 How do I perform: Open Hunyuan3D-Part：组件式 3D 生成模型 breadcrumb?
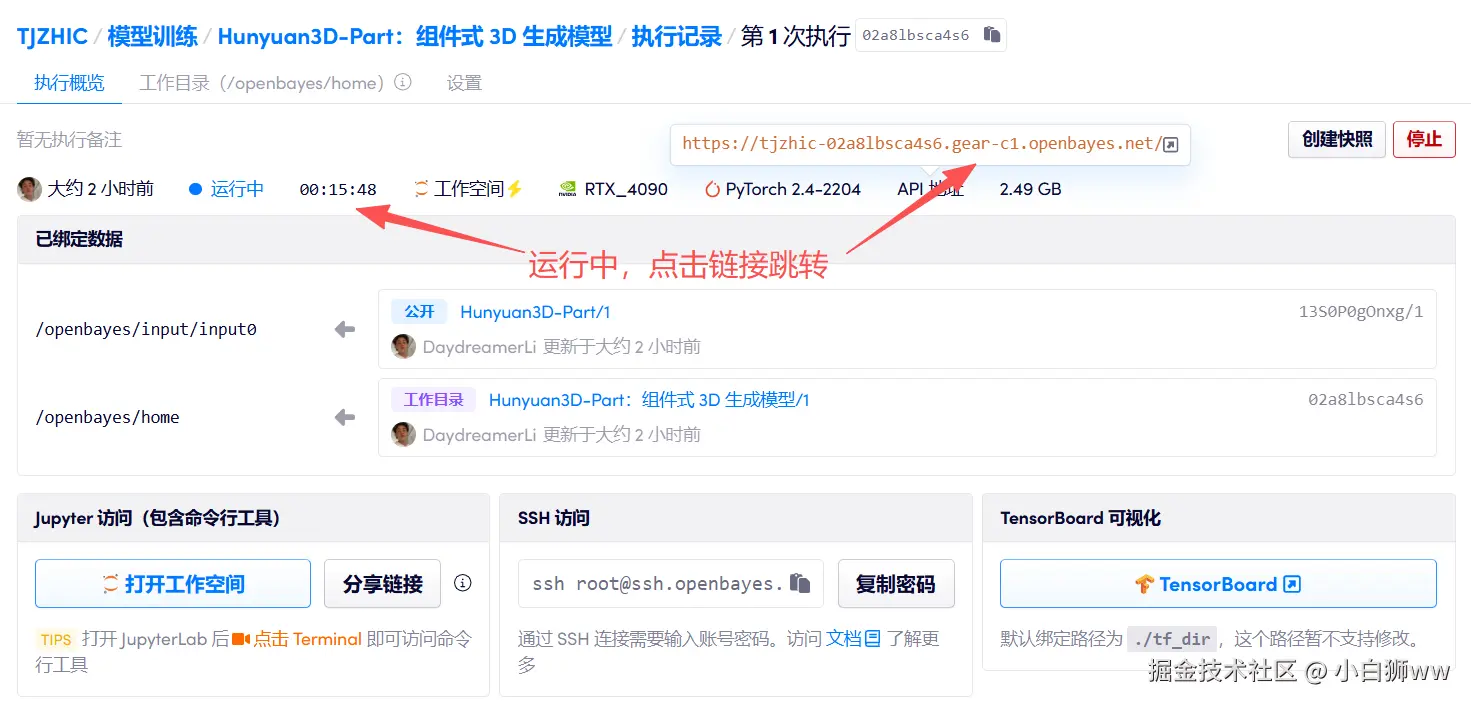click(415, 37)
